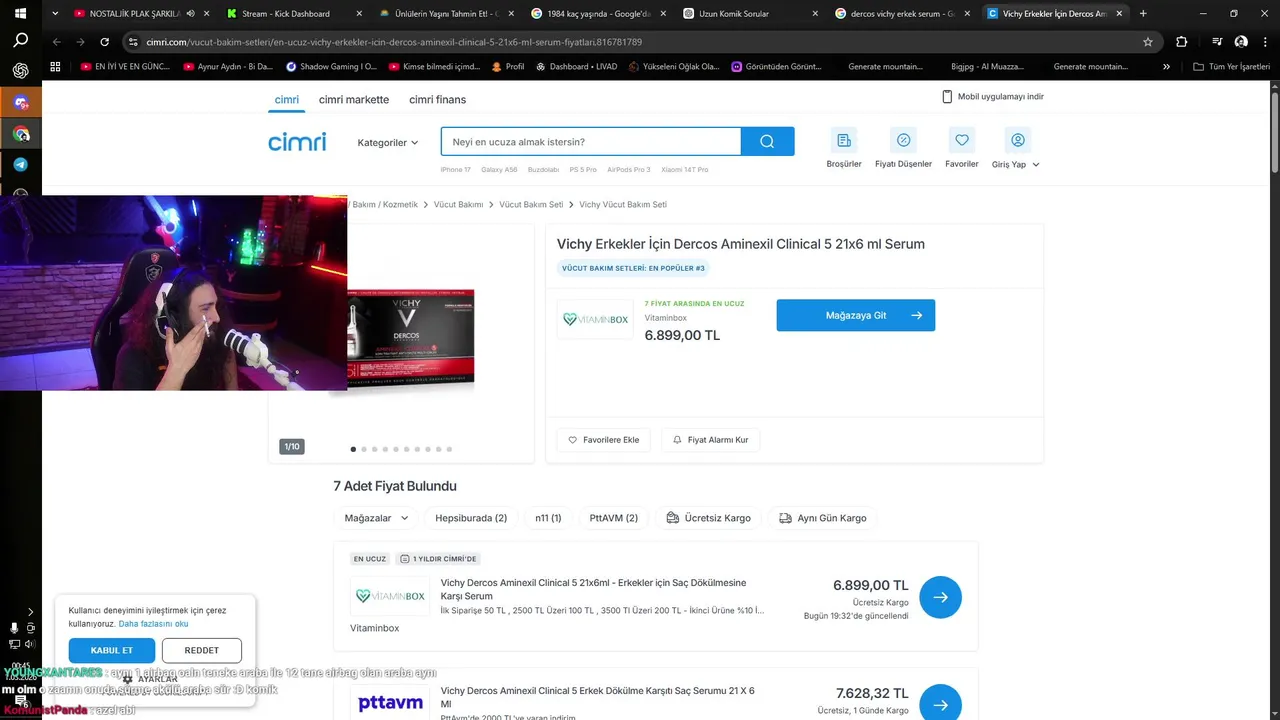Bookmark page with star icon
1280x720 pixels.
1148,42
